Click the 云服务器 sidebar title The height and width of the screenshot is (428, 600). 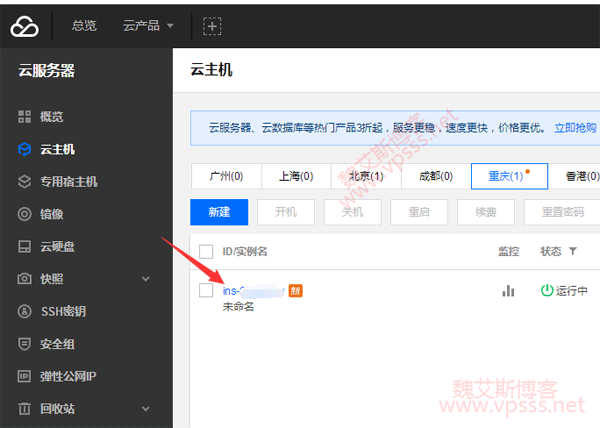[46, 70]
